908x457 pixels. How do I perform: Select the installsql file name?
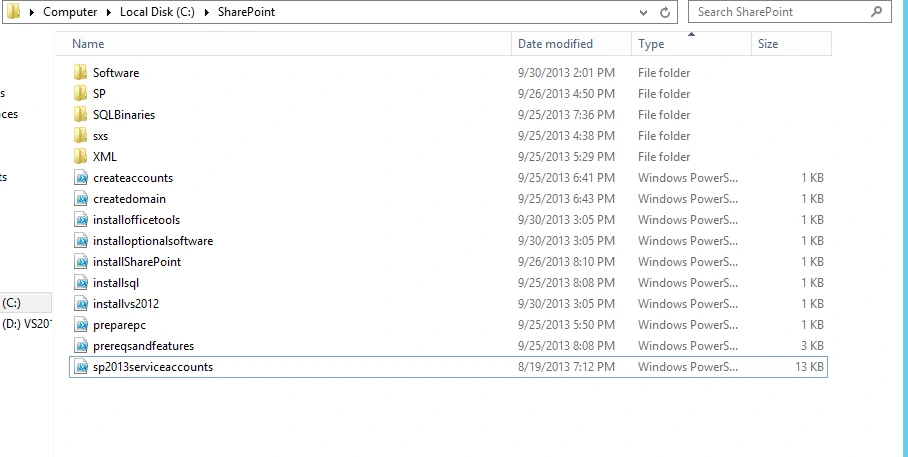(116, 283)
